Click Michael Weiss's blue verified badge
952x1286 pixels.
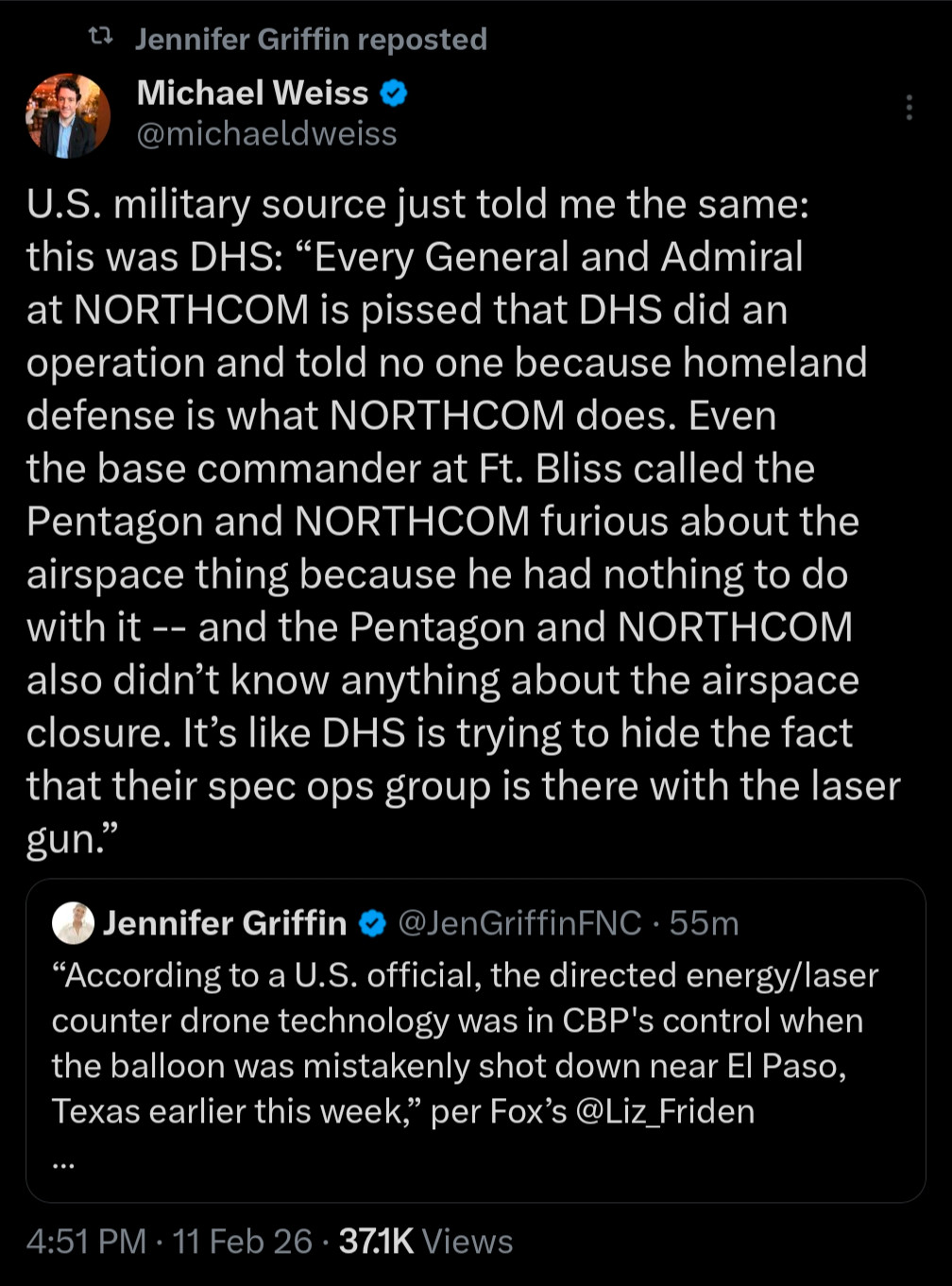coord(394,94)
